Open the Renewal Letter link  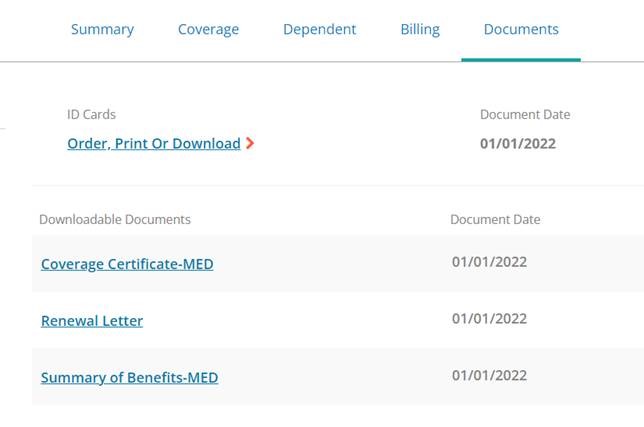pos(92,321)
